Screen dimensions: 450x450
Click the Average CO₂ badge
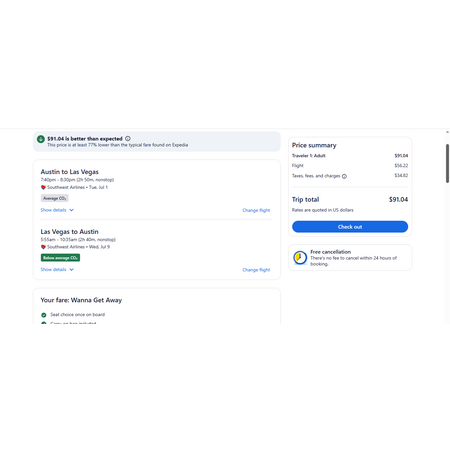55,198
